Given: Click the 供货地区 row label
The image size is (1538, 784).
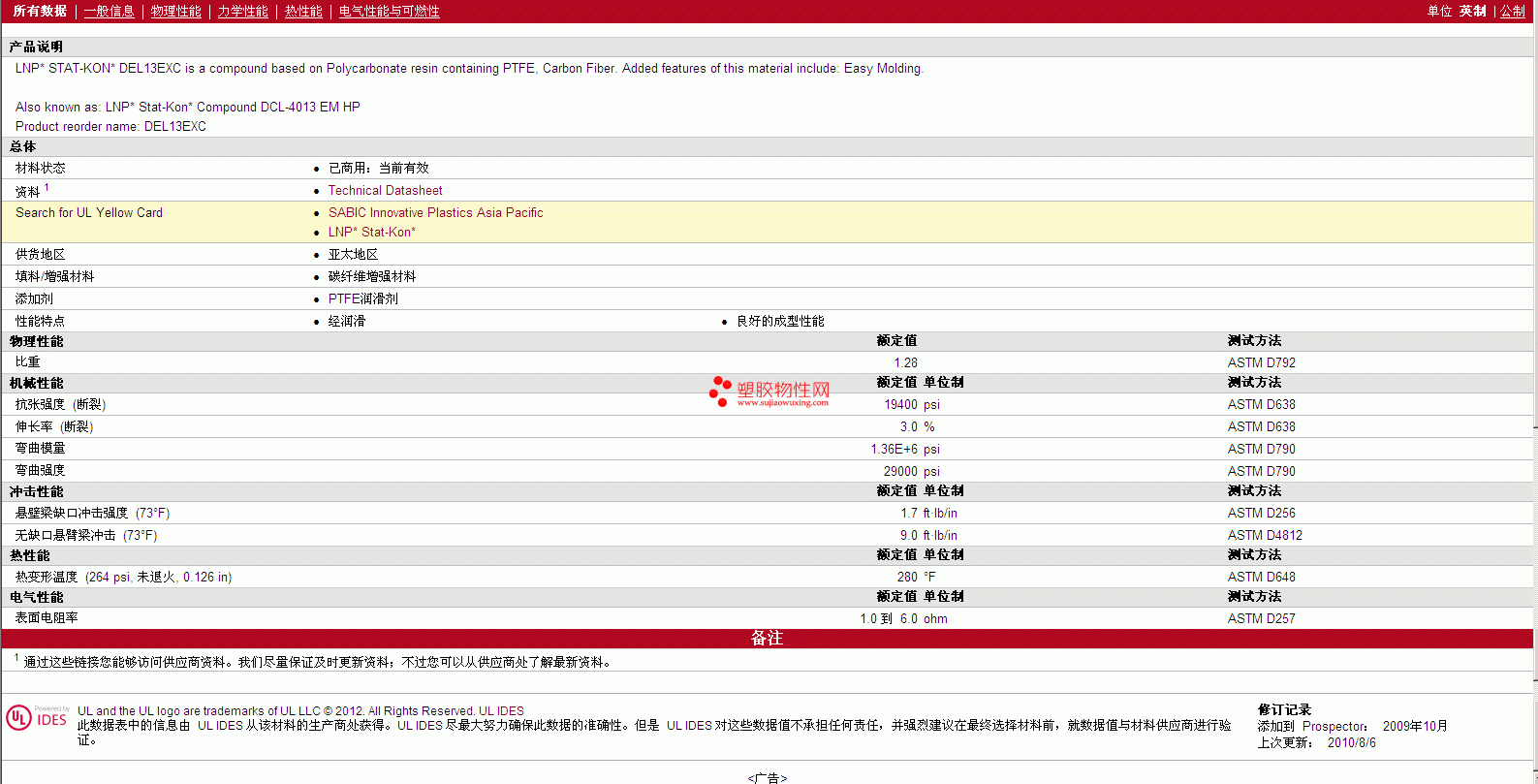Looking at the screenshot, I should [41, 255].
